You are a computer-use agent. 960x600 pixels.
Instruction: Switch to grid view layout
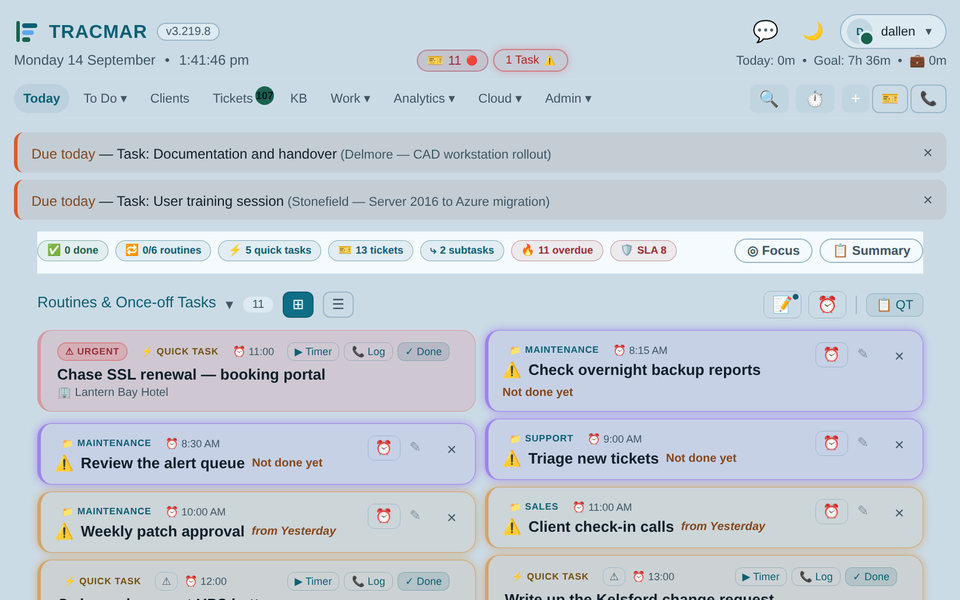(298, 304)
